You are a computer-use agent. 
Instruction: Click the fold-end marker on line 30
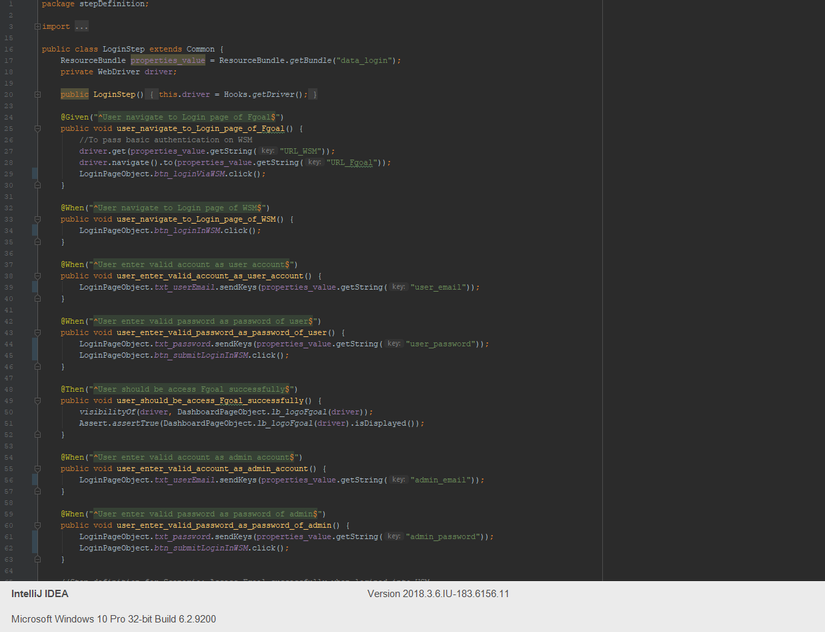click(37, 185)
